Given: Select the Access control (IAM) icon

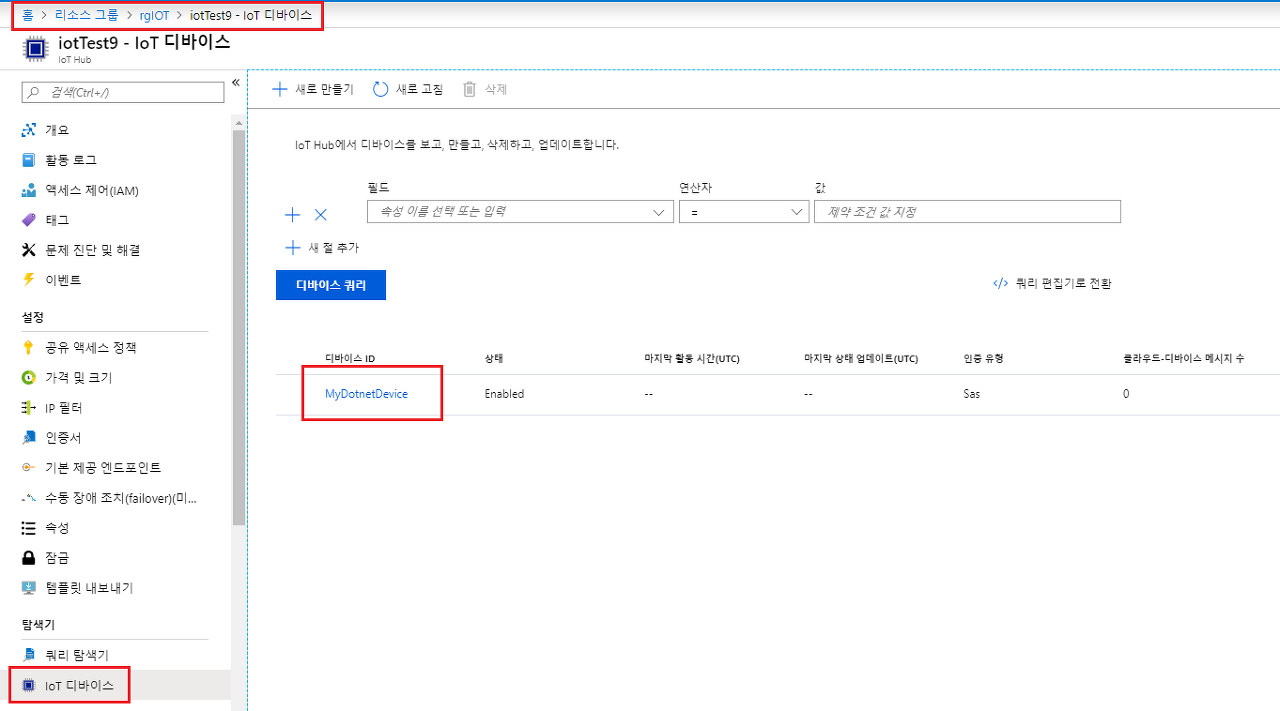Looking at the screenshot, I should (x=29, y=190).
